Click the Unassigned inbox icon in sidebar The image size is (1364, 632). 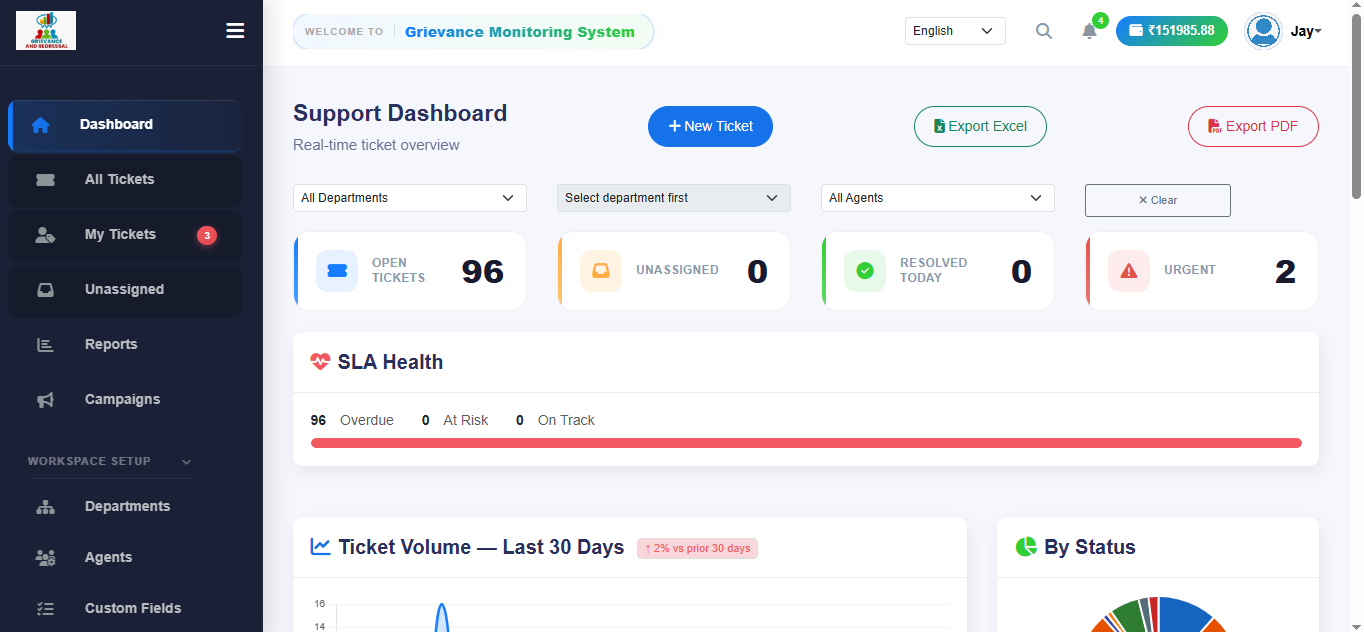tap(45, 290)
